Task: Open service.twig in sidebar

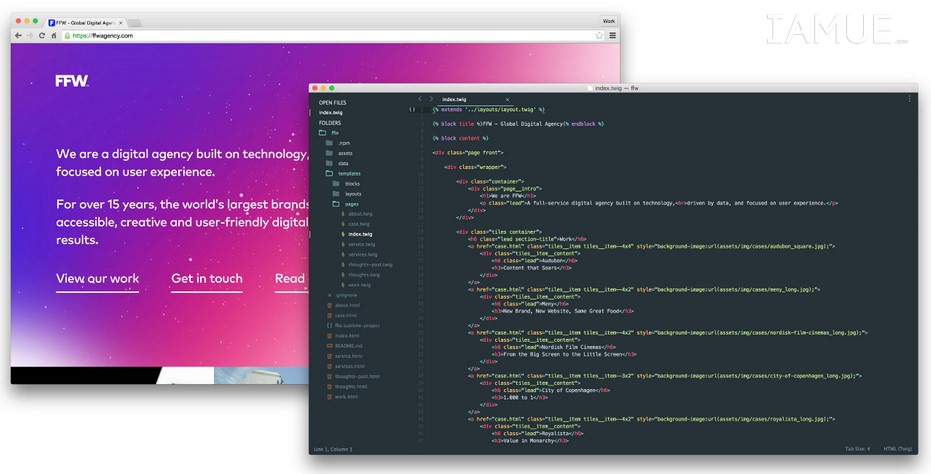Action: 362,244
